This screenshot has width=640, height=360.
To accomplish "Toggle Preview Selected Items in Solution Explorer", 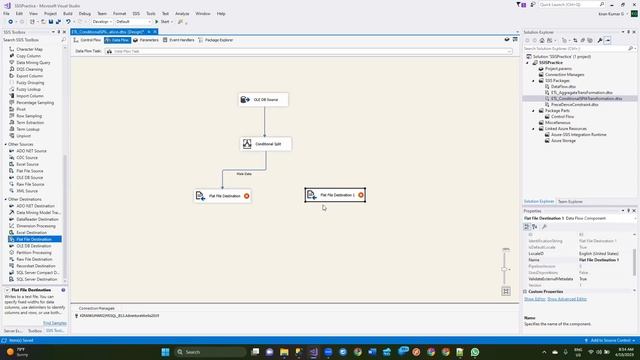I will pyautogui.click(x=608, y=40).
